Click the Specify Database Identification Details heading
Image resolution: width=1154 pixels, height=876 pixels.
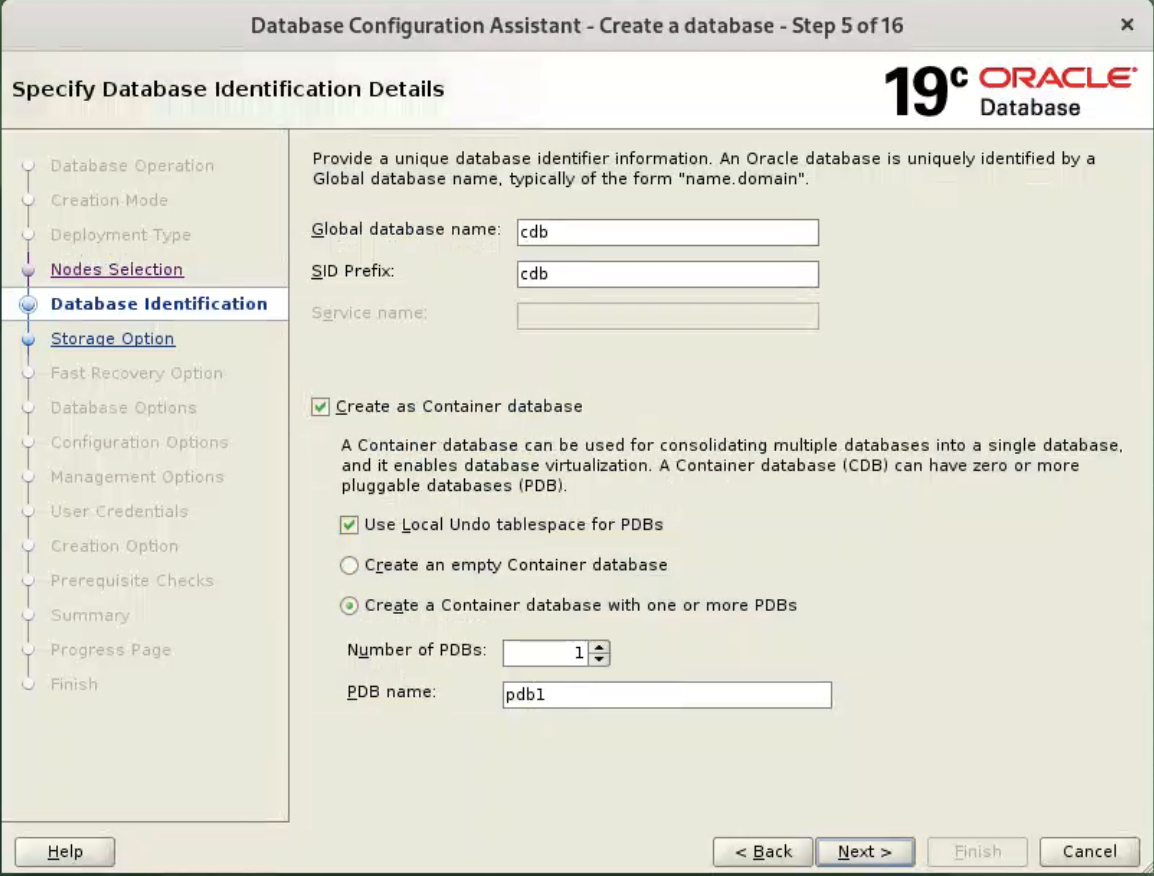[228, 89]
